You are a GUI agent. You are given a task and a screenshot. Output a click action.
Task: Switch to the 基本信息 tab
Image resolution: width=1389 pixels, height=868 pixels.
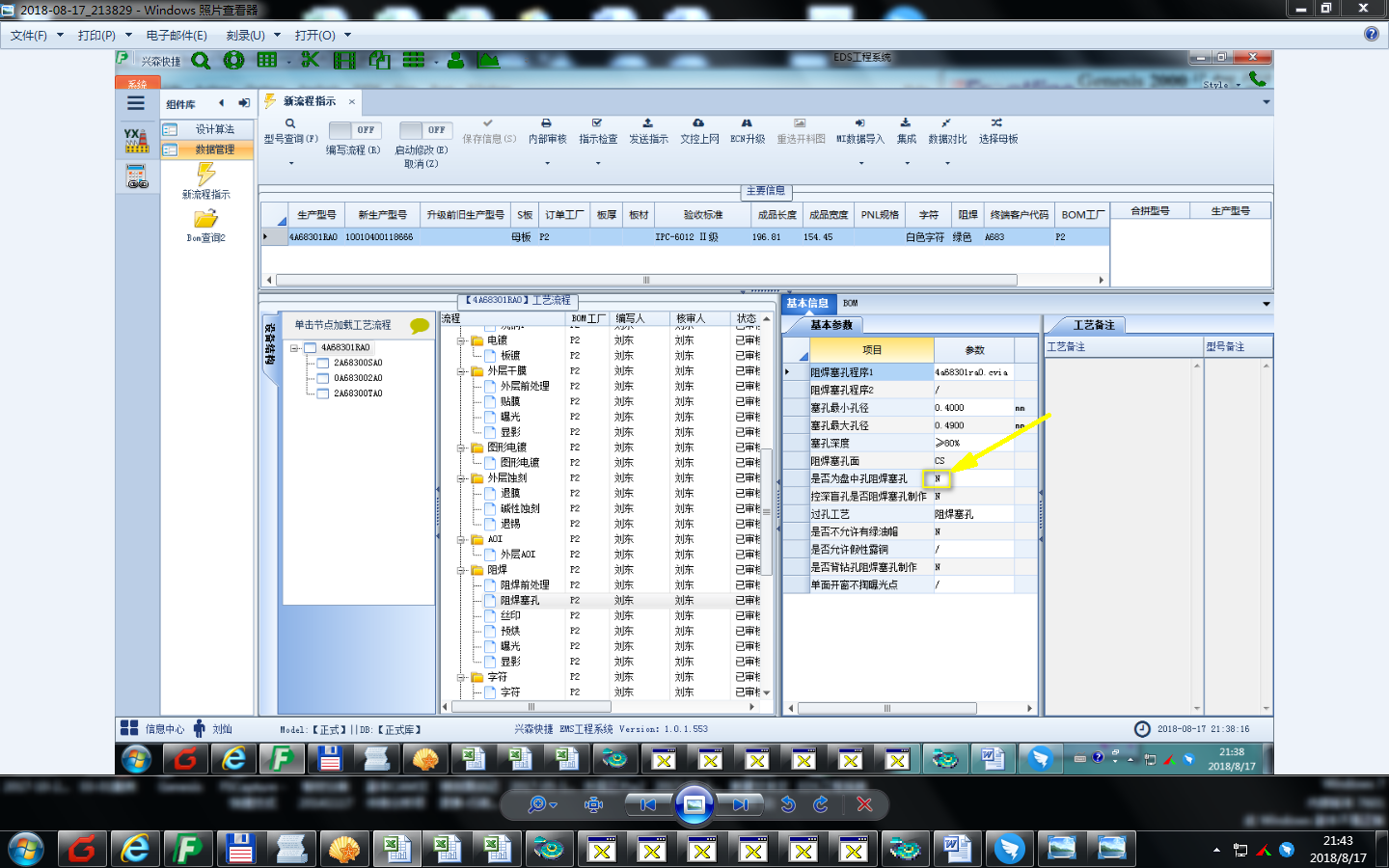click(806, 303)
